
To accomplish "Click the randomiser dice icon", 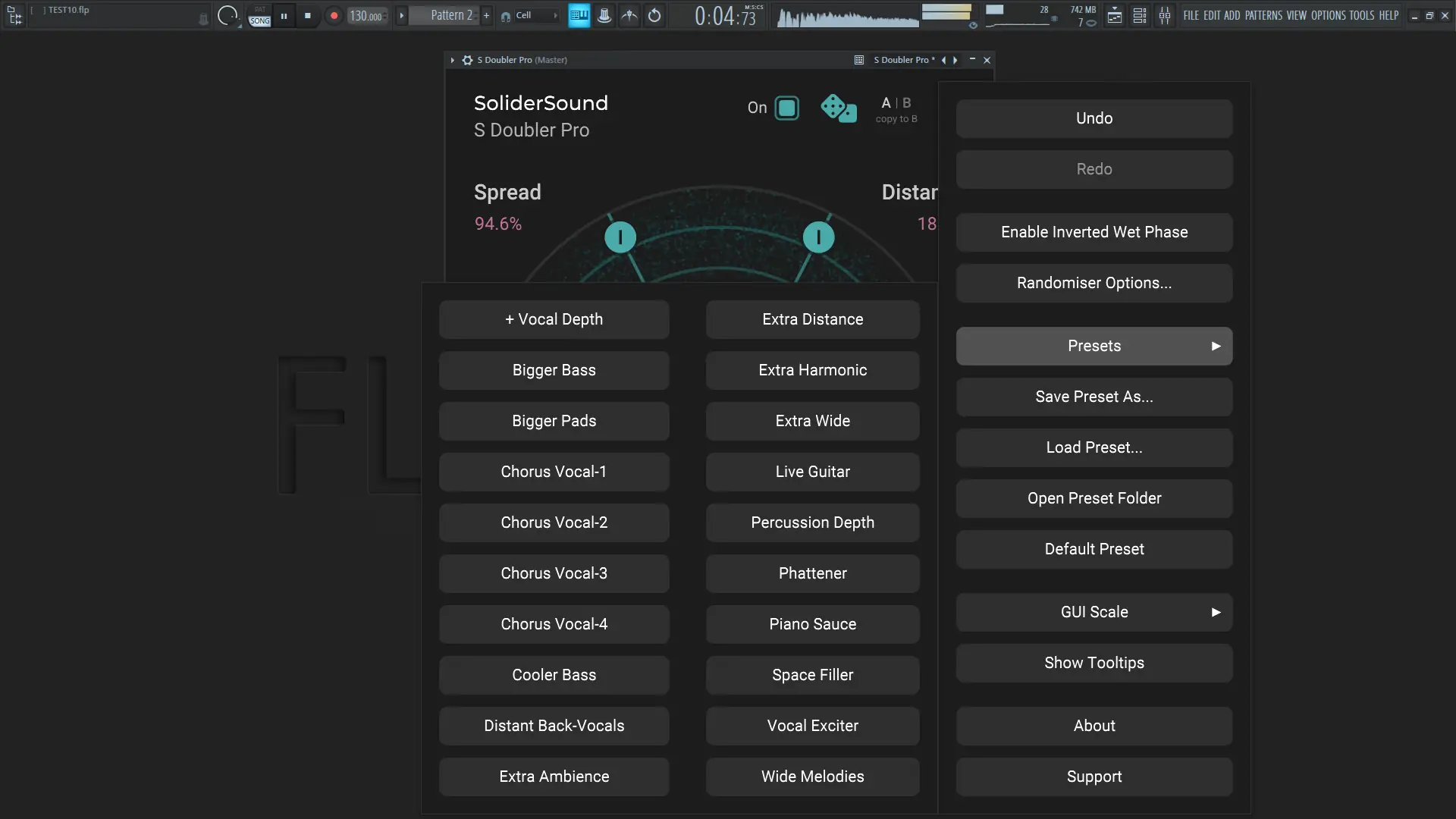I will (x=838, y=108).
